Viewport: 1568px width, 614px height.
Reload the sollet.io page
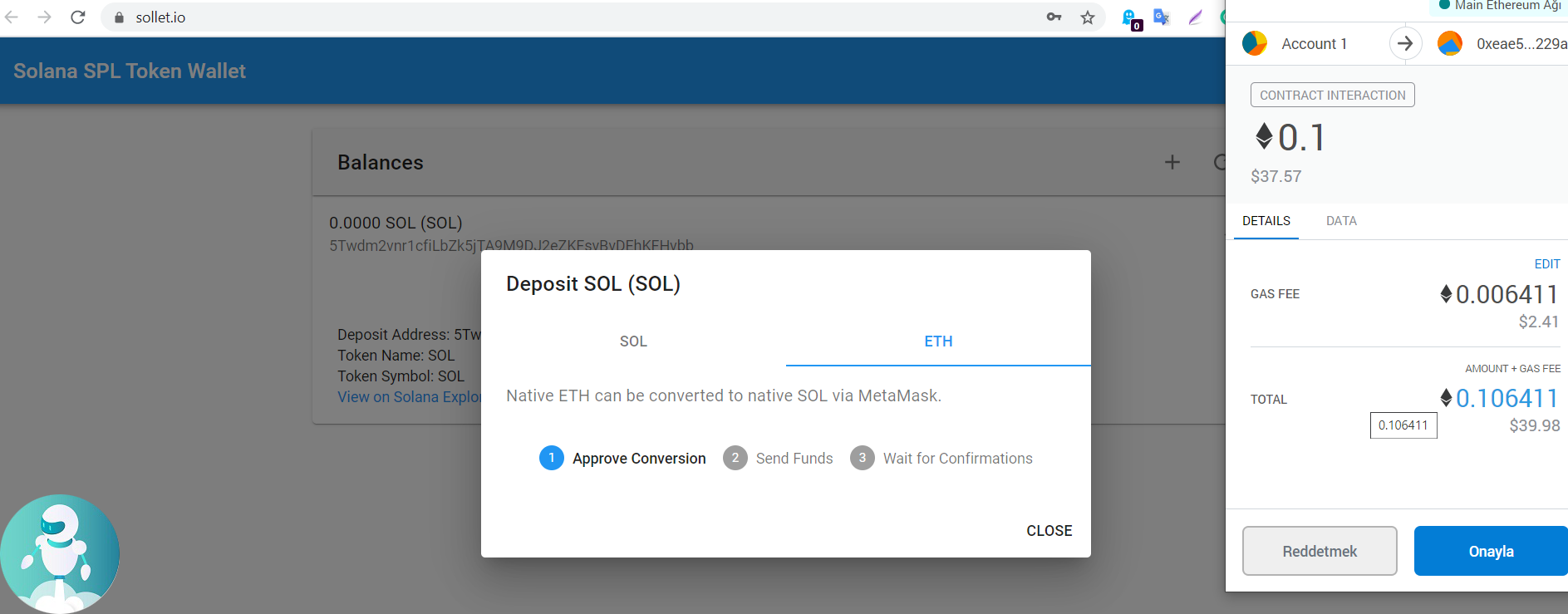coord(78,17)
